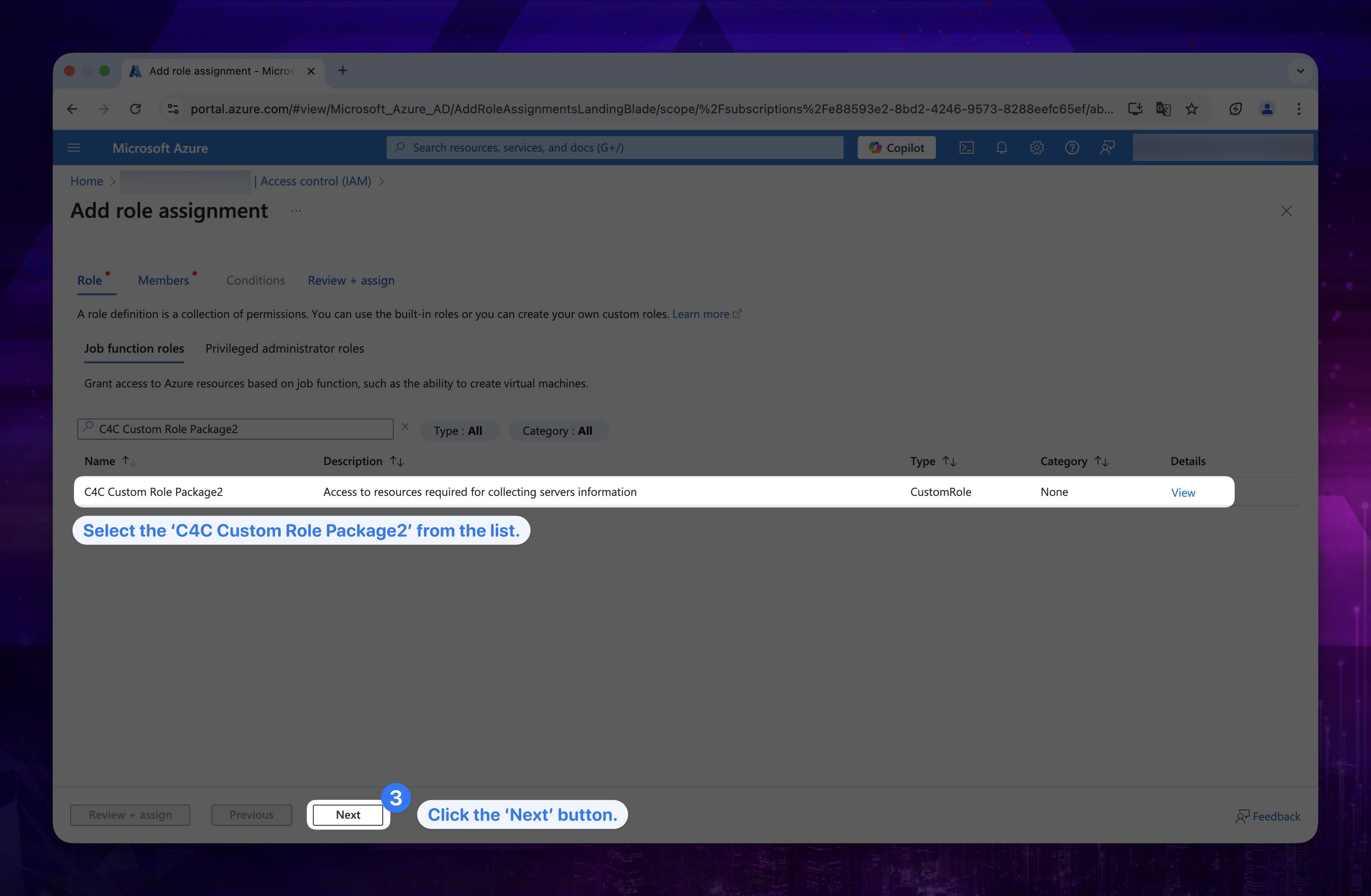Open the Feedback link at the bottom
This screenshot has width=1371, height=896.
click(1267, 816)
